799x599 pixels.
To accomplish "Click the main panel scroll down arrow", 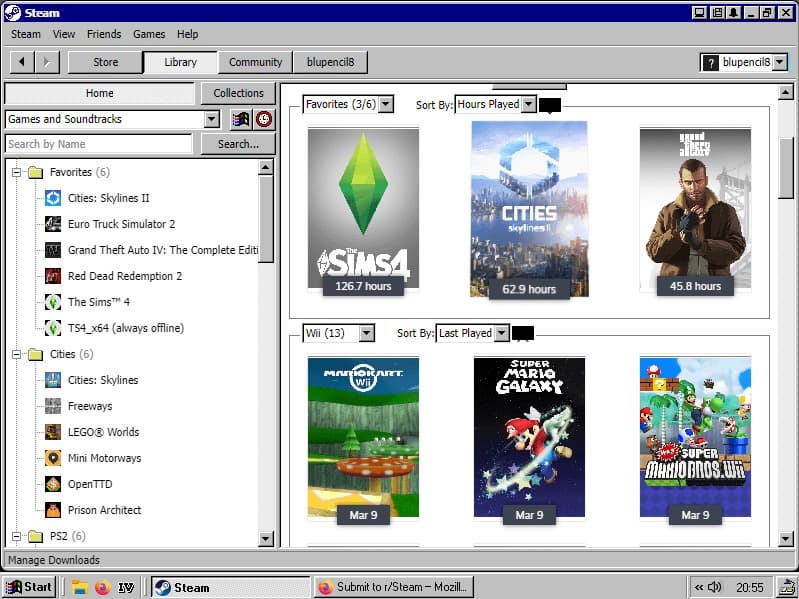I will coord(785,538).
